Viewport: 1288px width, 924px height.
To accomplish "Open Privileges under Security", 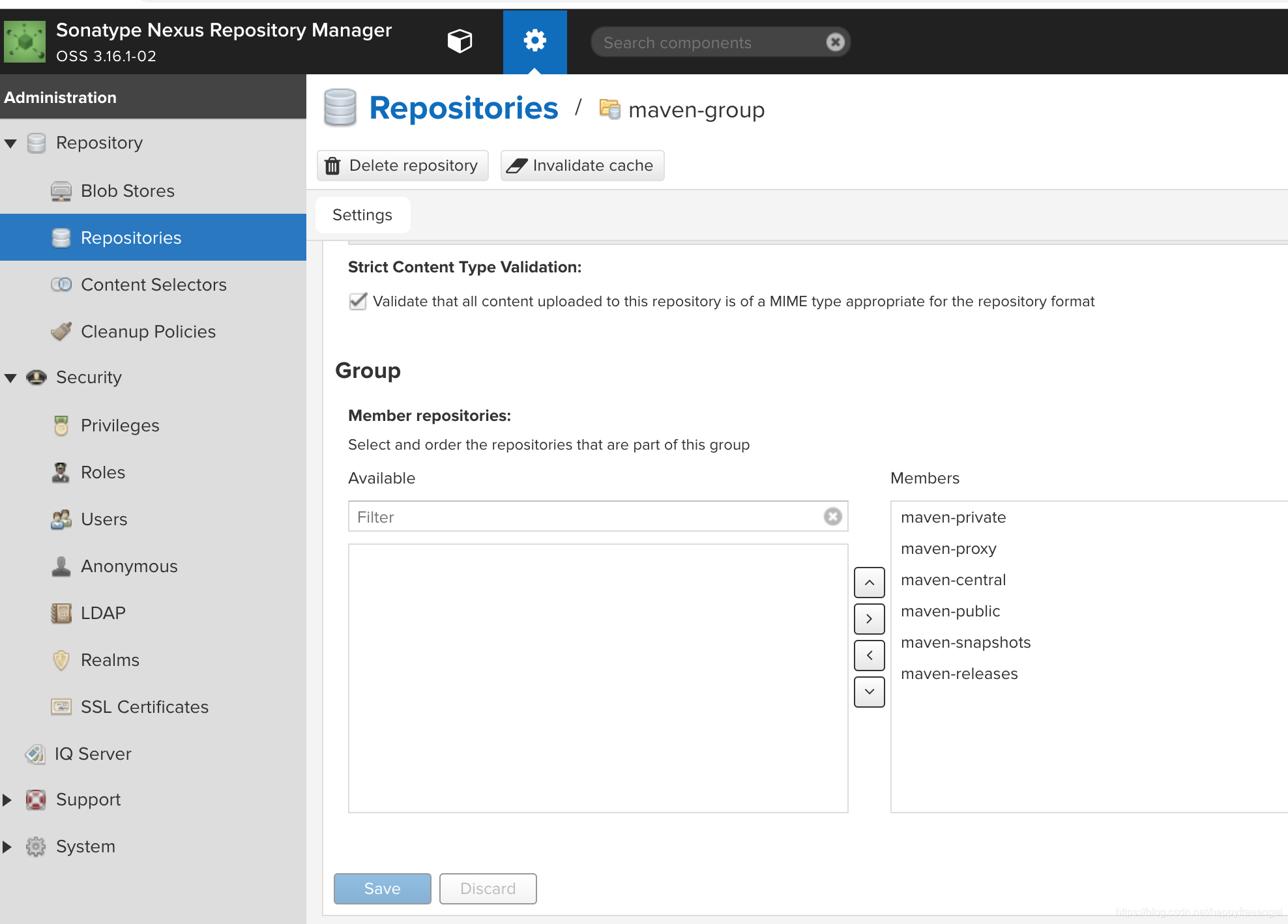I will pyautogui.click(x=153, y=426).
